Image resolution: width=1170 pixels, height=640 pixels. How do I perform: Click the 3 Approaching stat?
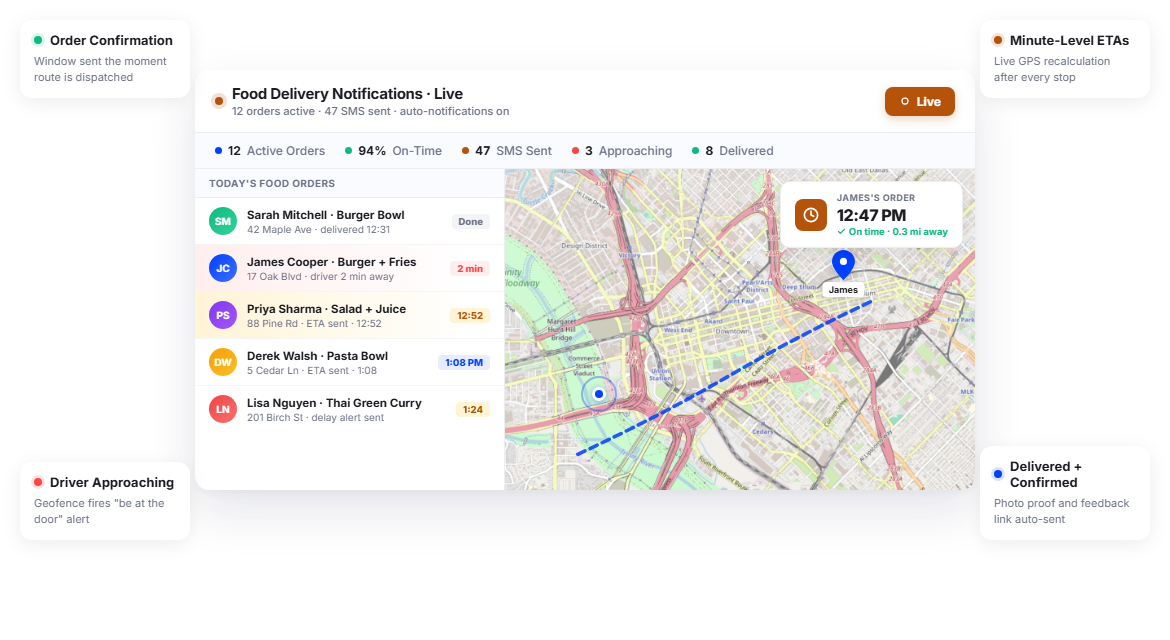click(622, 151)
